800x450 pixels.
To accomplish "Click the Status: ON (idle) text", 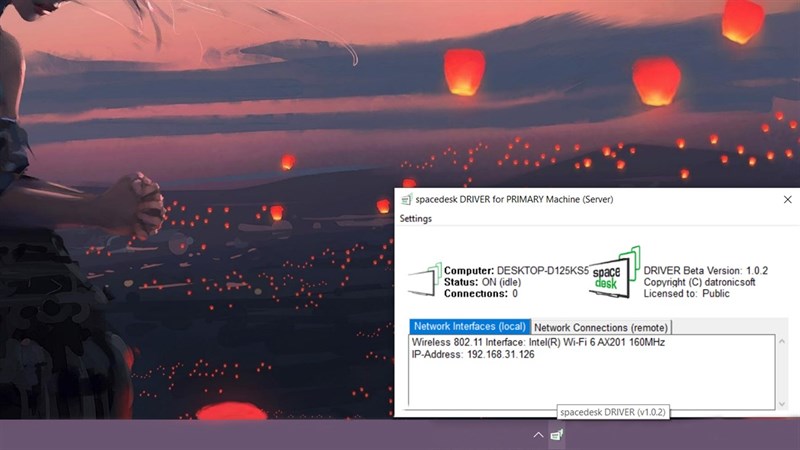I will point(482,282).
